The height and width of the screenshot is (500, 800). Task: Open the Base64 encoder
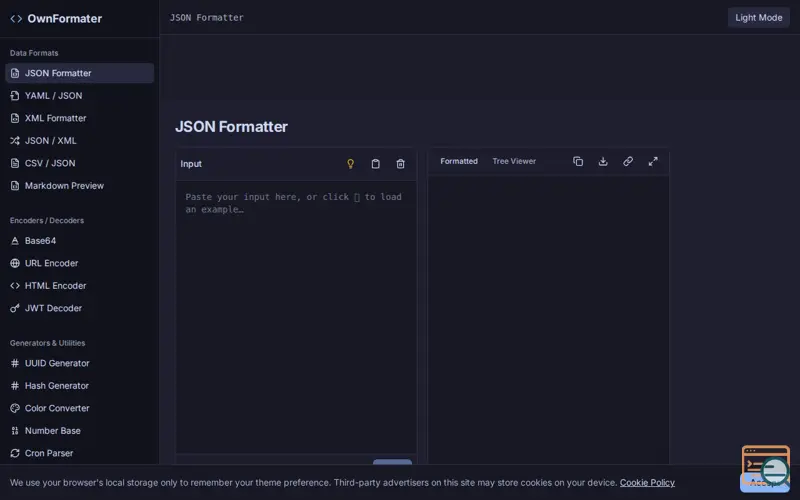[80, 240]
